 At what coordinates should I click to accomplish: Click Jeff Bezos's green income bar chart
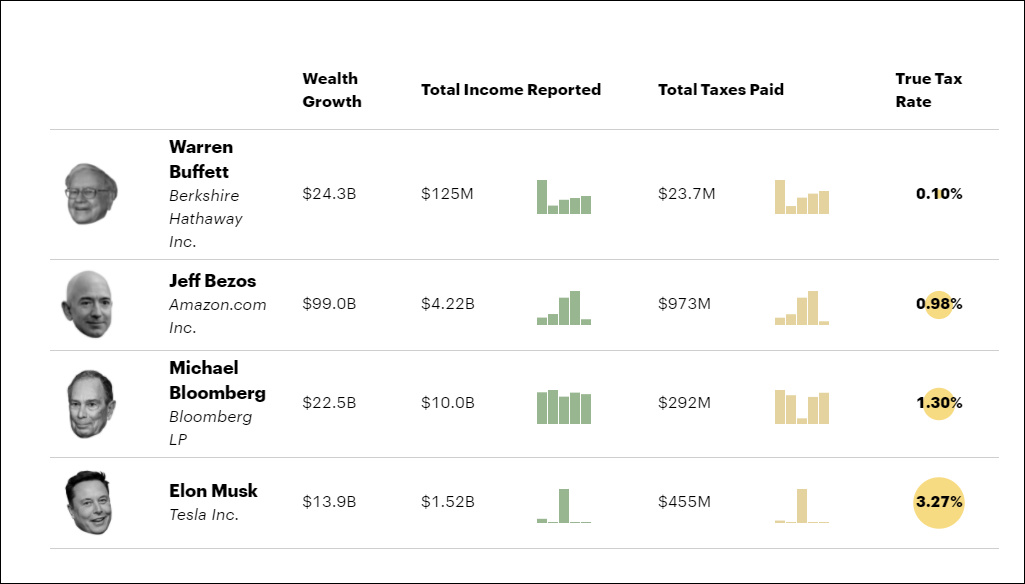[x=564, y=309]
